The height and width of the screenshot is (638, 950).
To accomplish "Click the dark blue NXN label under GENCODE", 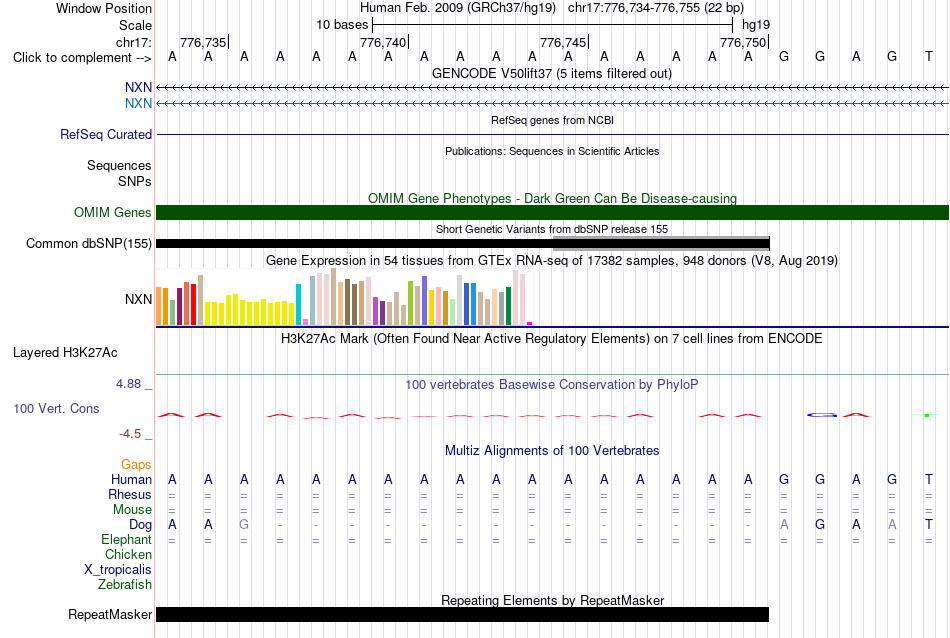I will pyautogui.click(x=138, y=87).
